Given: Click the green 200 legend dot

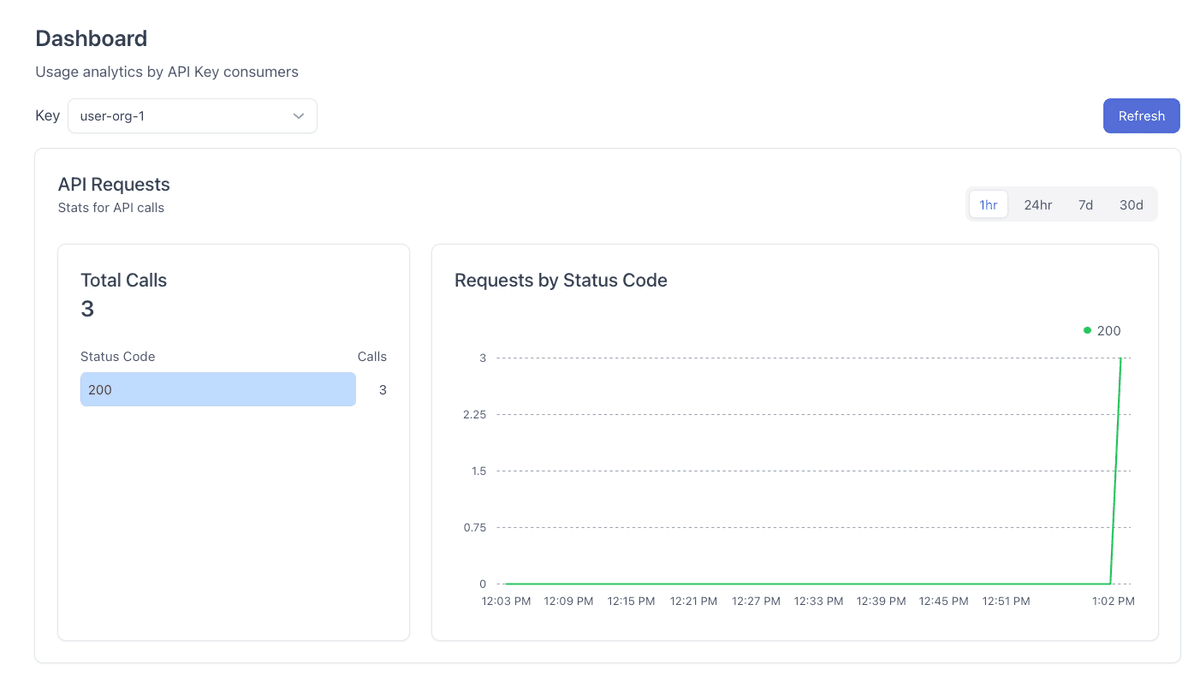Looking at the screenshot, I should click(x=1087, y=330).
